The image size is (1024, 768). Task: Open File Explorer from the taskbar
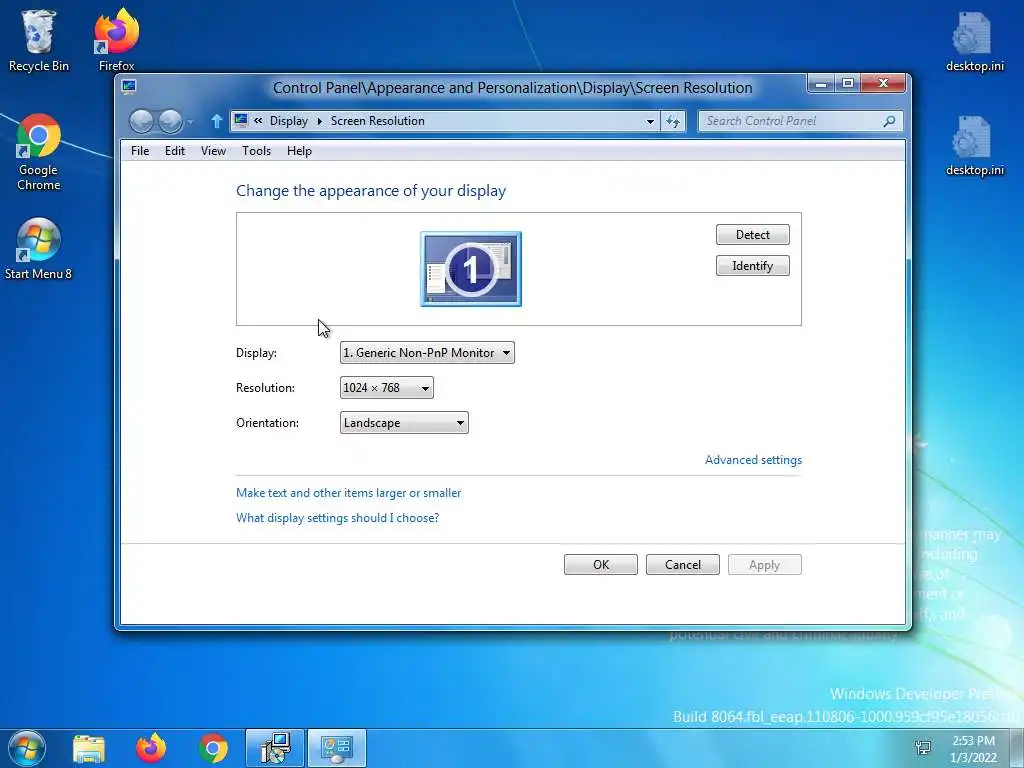(x=89, y=748)
